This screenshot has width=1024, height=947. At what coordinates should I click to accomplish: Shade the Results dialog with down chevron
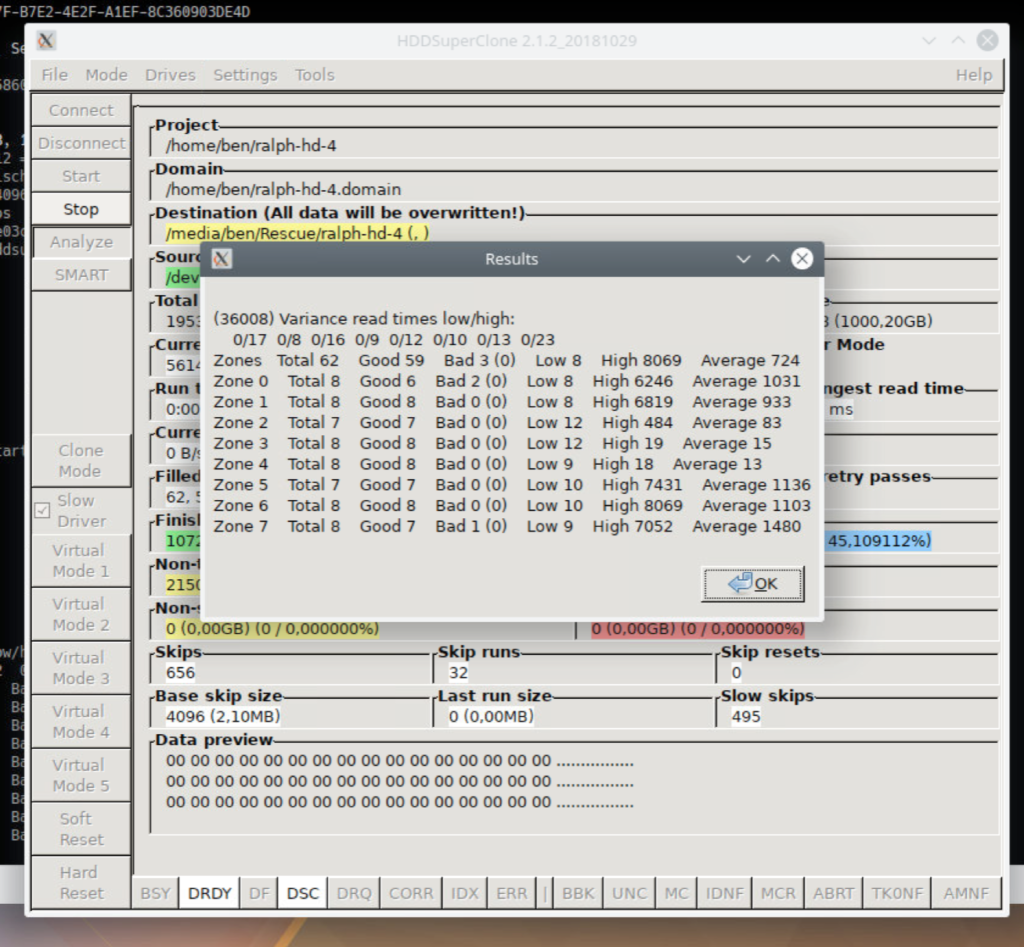click(x=743, y=259)
